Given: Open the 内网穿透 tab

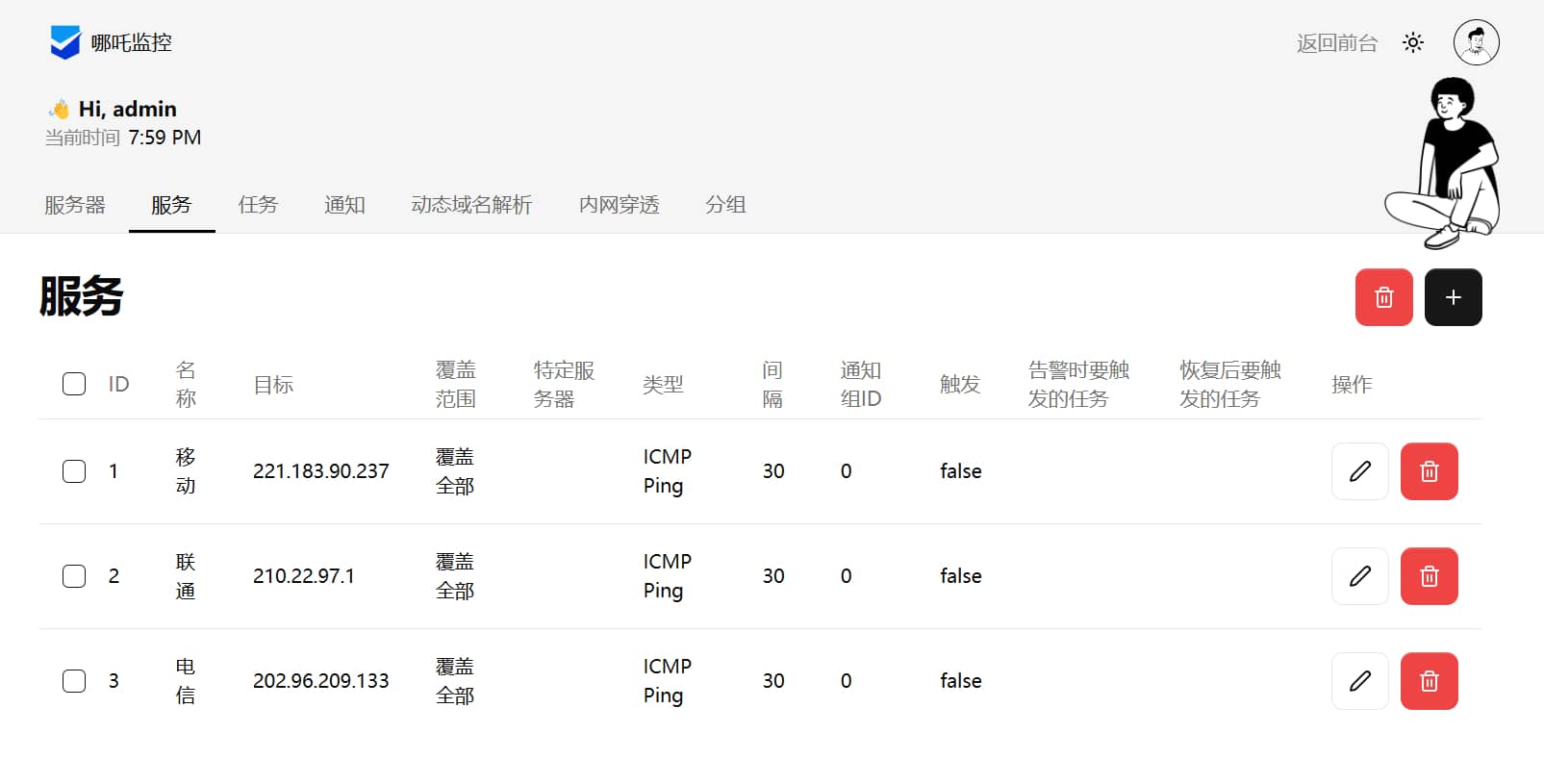Looking at the screenshot, I should click(619, 205).
